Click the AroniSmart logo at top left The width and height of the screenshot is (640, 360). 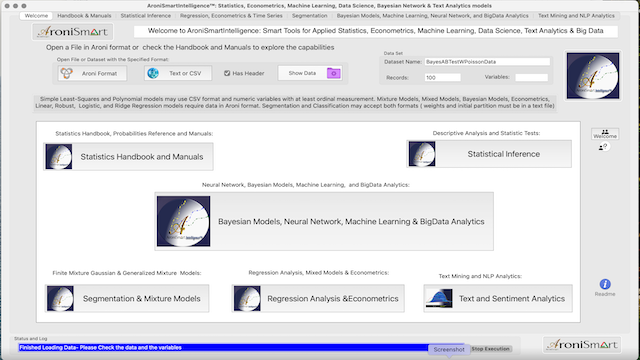(x=73, y=32)
